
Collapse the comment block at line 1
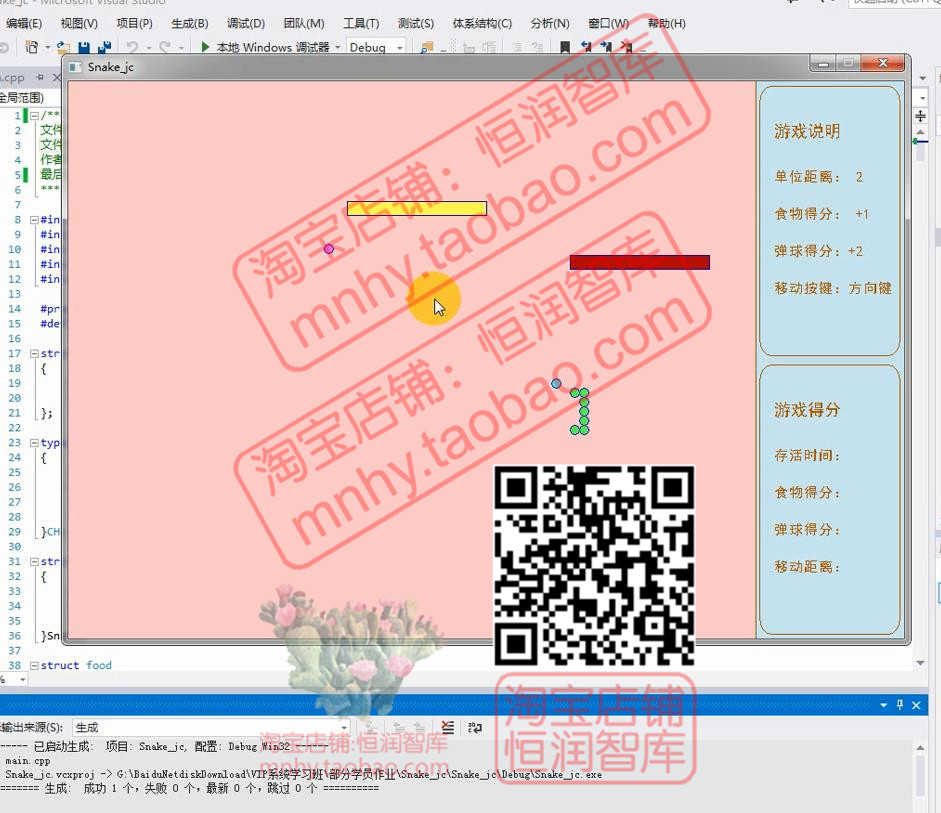pos(35,115)
